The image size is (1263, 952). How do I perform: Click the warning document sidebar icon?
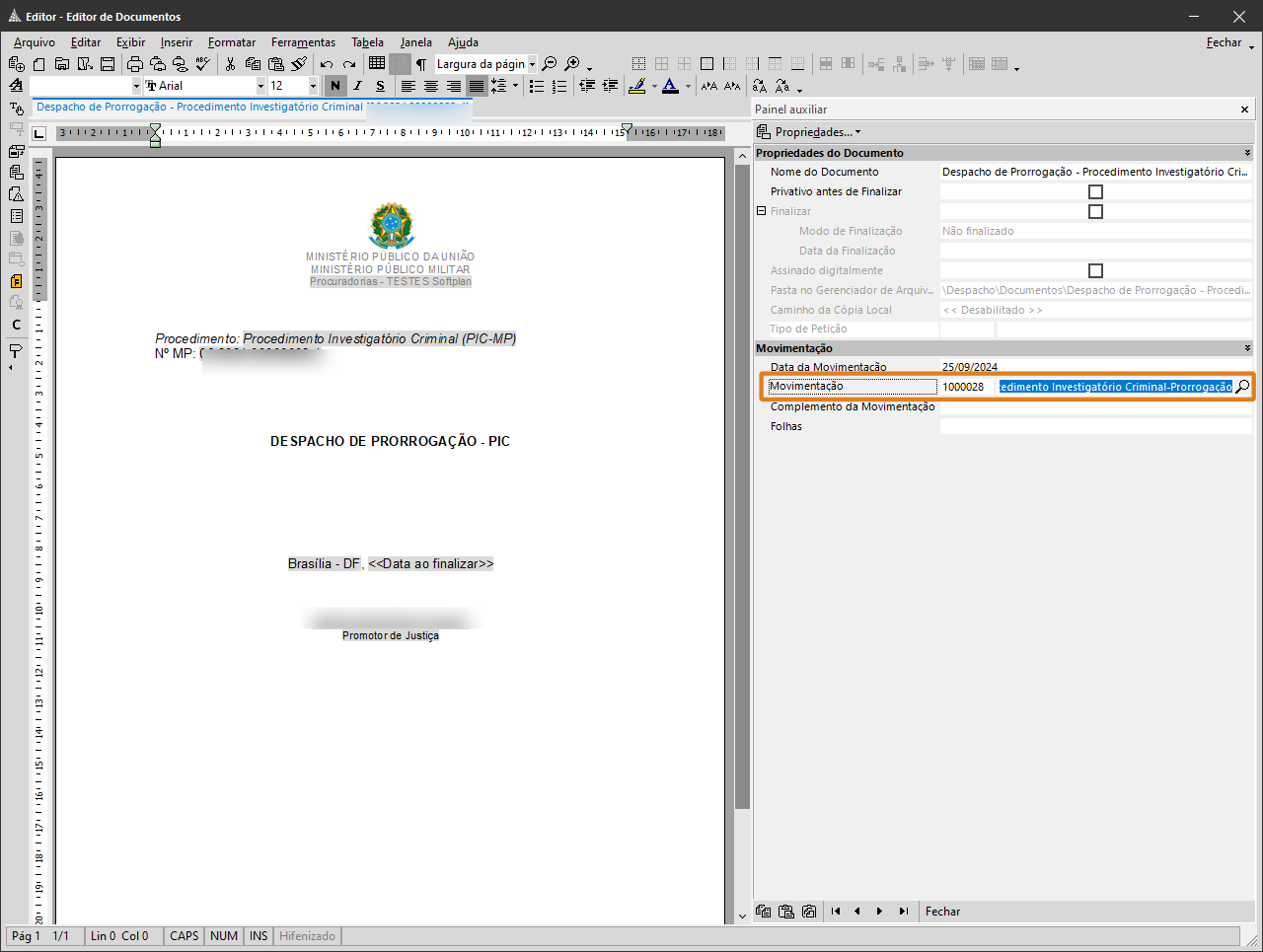(16, 194)
